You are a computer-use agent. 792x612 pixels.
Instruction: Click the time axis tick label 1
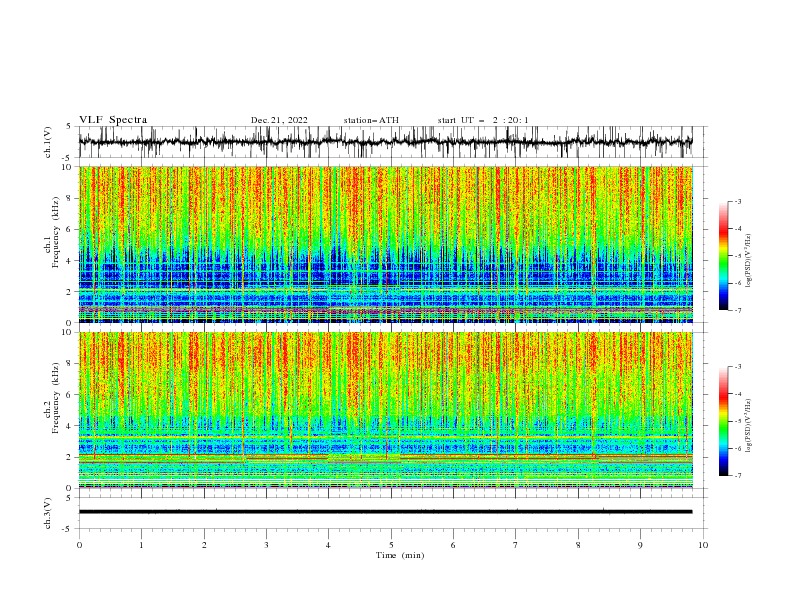click(x=142, y=545)
